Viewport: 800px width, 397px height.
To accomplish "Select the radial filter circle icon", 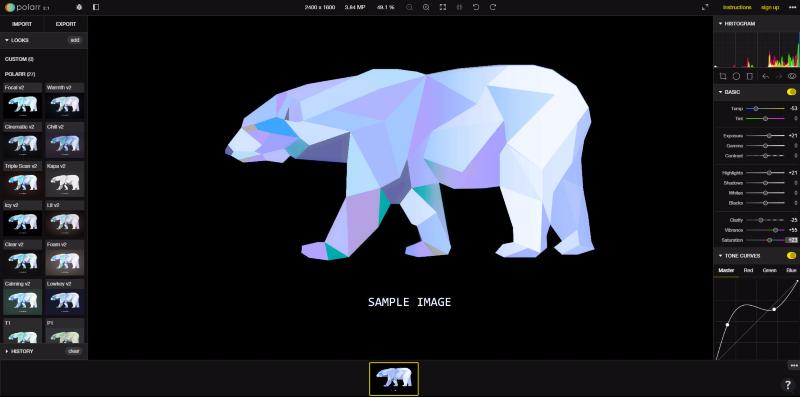I will point(736,76).
